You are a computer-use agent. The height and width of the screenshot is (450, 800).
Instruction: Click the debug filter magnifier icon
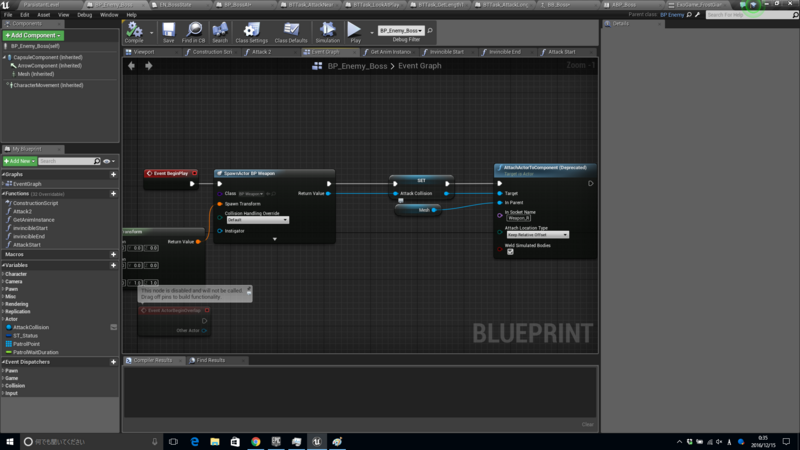tap(430, 31)
